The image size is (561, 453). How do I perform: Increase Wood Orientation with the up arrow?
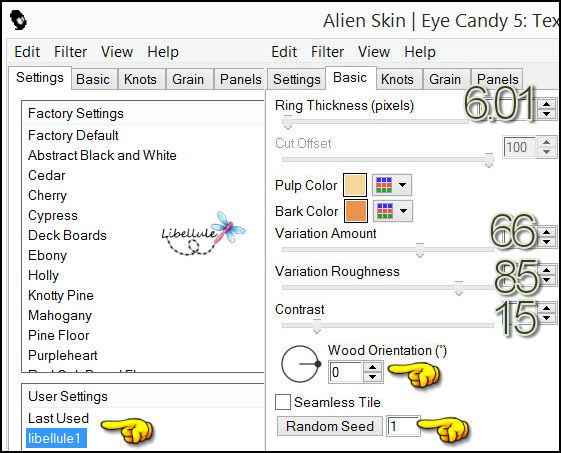(373, 367)
